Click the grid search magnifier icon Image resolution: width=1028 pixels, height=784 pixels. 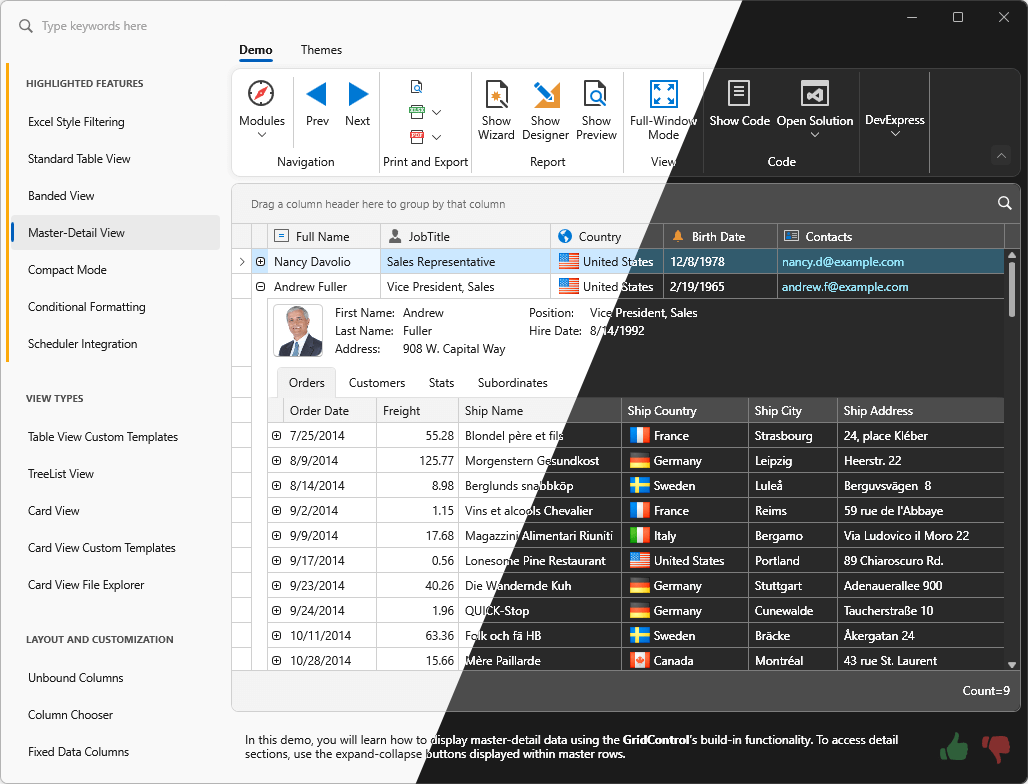(1005, 202)
